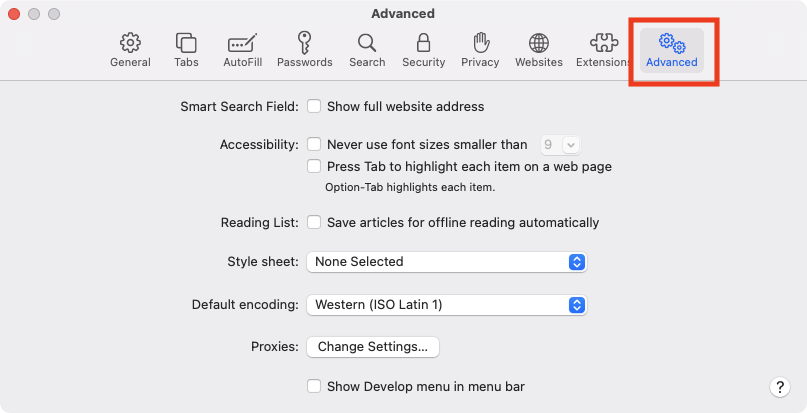Click the 'Reading List:' label
Viewport: 807px width, 413px height.
tap(259, 222)
